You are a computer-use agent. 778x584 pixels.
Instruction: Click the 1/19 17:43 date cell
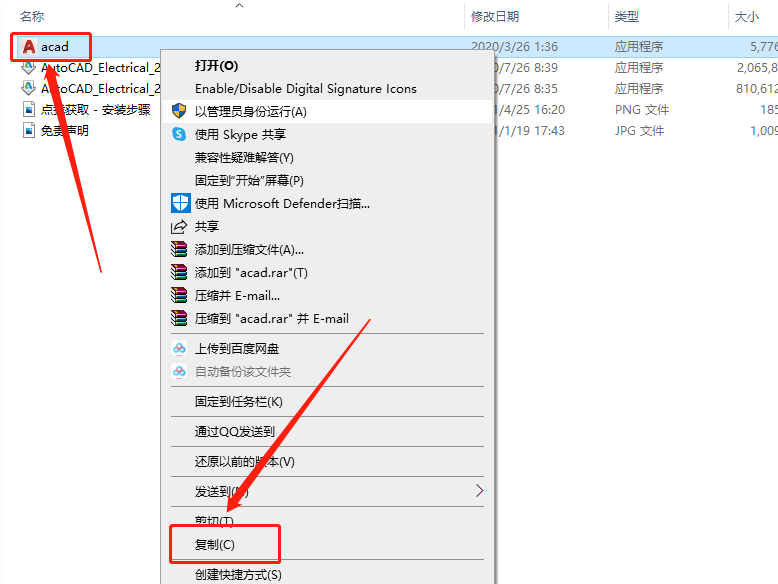530,130
